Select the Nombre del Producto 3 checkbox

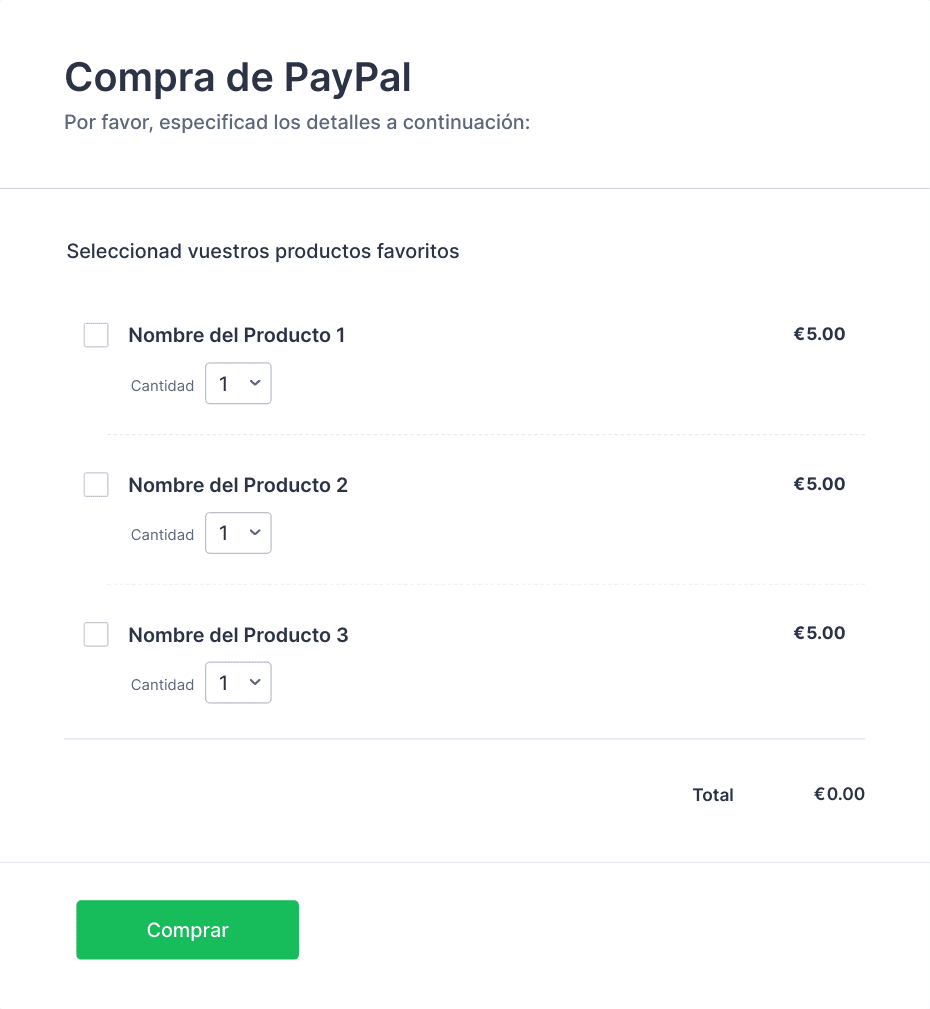[x=96, y=634]
